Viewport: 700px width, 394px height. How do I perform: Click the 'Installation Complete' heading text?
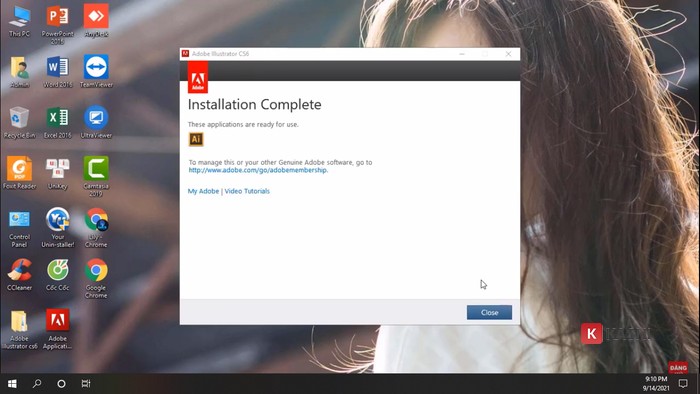pyautogui.click(x=254, y=104)
